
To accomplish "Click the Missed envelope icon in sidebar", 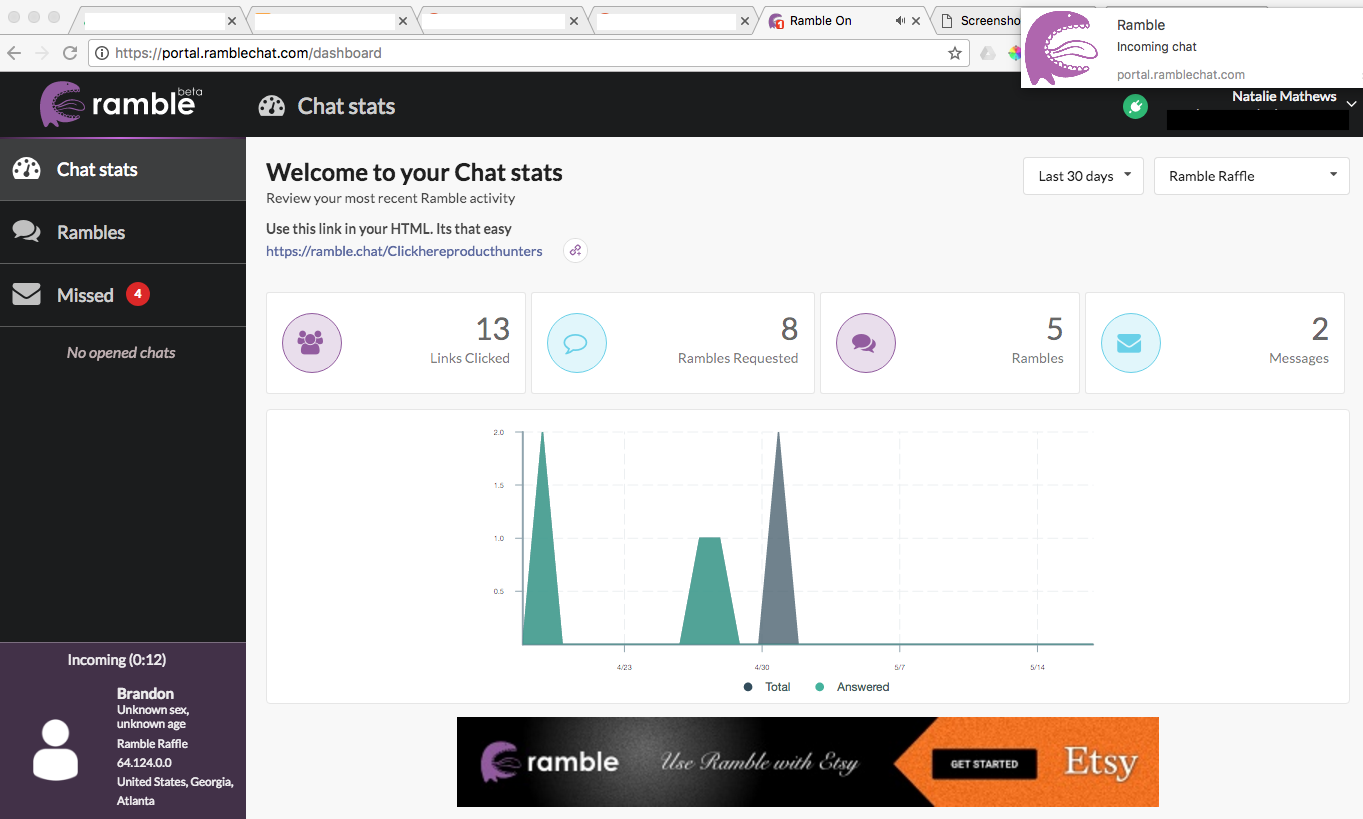I will coord(26,294).
